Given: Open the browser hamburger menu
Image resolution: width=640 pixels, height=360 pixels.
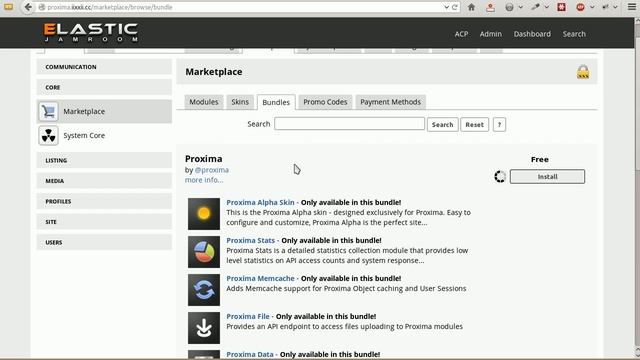Looking at the screenshot, I should tap(632, 7).
